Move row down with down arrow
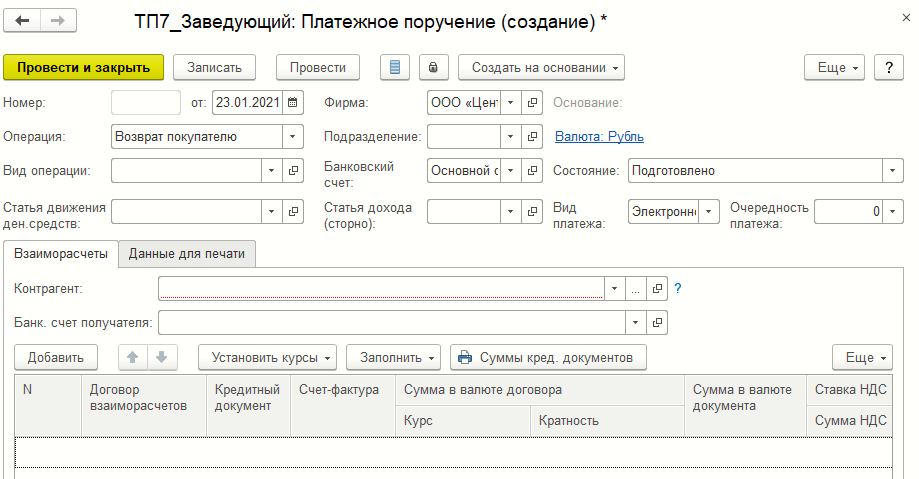The image size is (919, 479). (160, 357)
